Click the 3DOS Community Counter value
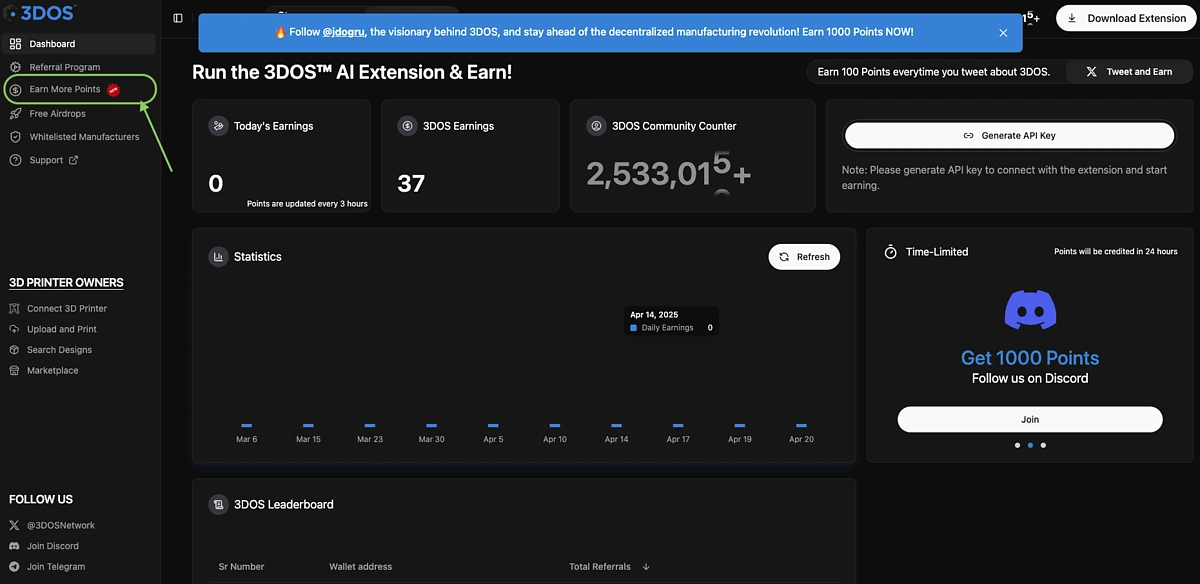 coord(668,174)
